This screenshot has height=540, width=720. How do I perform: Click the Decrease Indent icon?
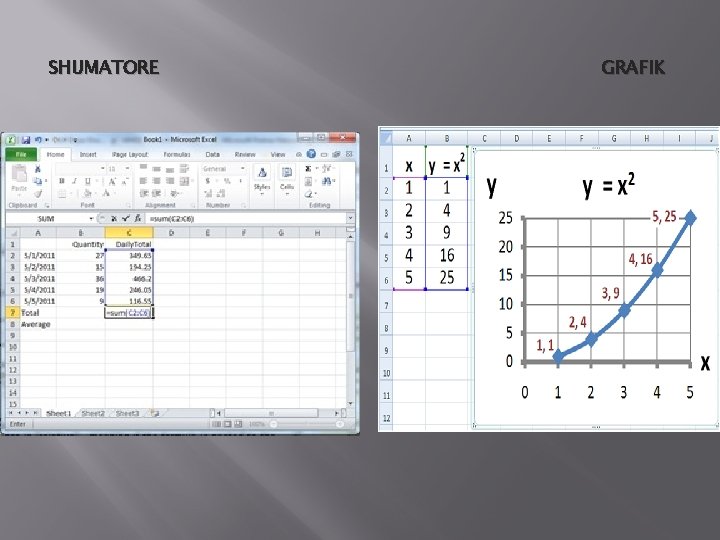click(144, 194)
